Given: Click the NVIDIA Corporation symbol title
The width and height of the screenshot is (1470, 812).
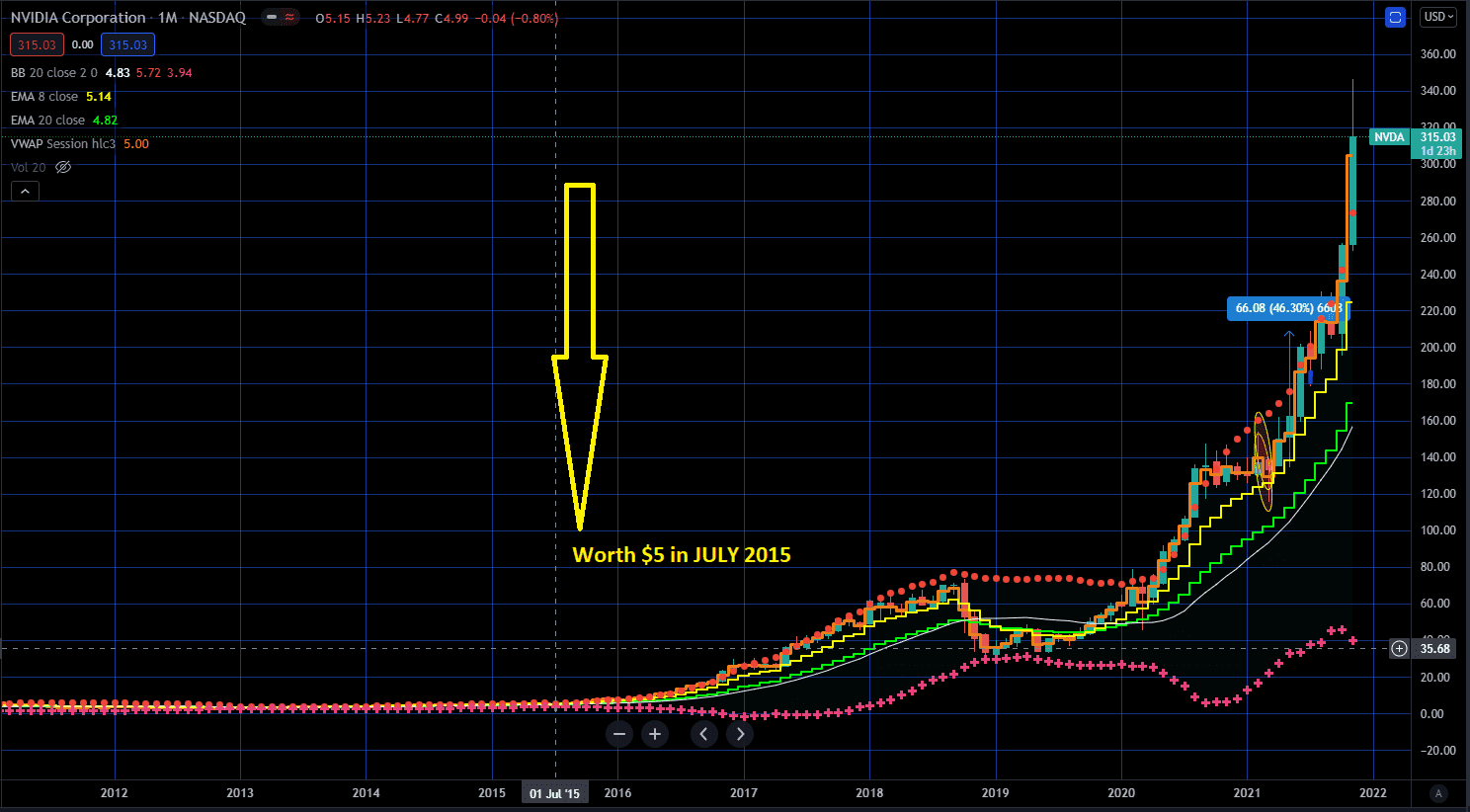Looking at the screenshot, I should pos(78,18).
